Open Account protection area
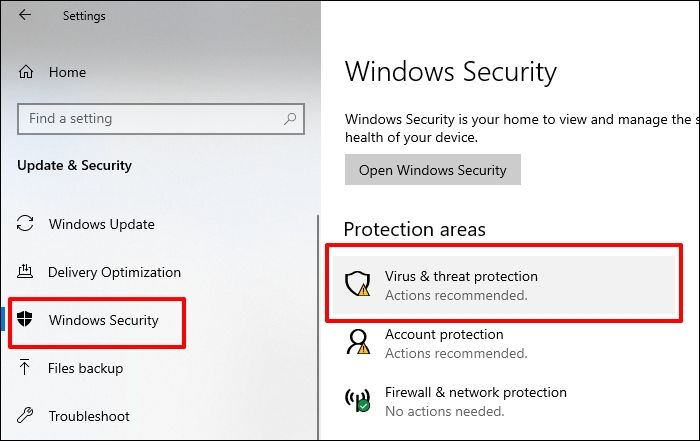Viewport: 700px width, 441px height. (x=444, y=335)
